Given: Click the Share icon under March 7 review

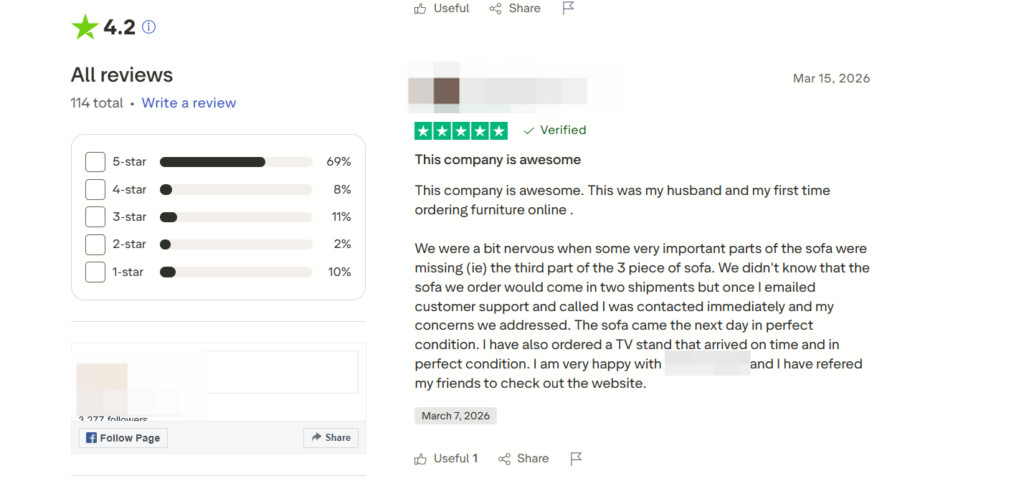Looking at the screenshot, I should (505, 459).
